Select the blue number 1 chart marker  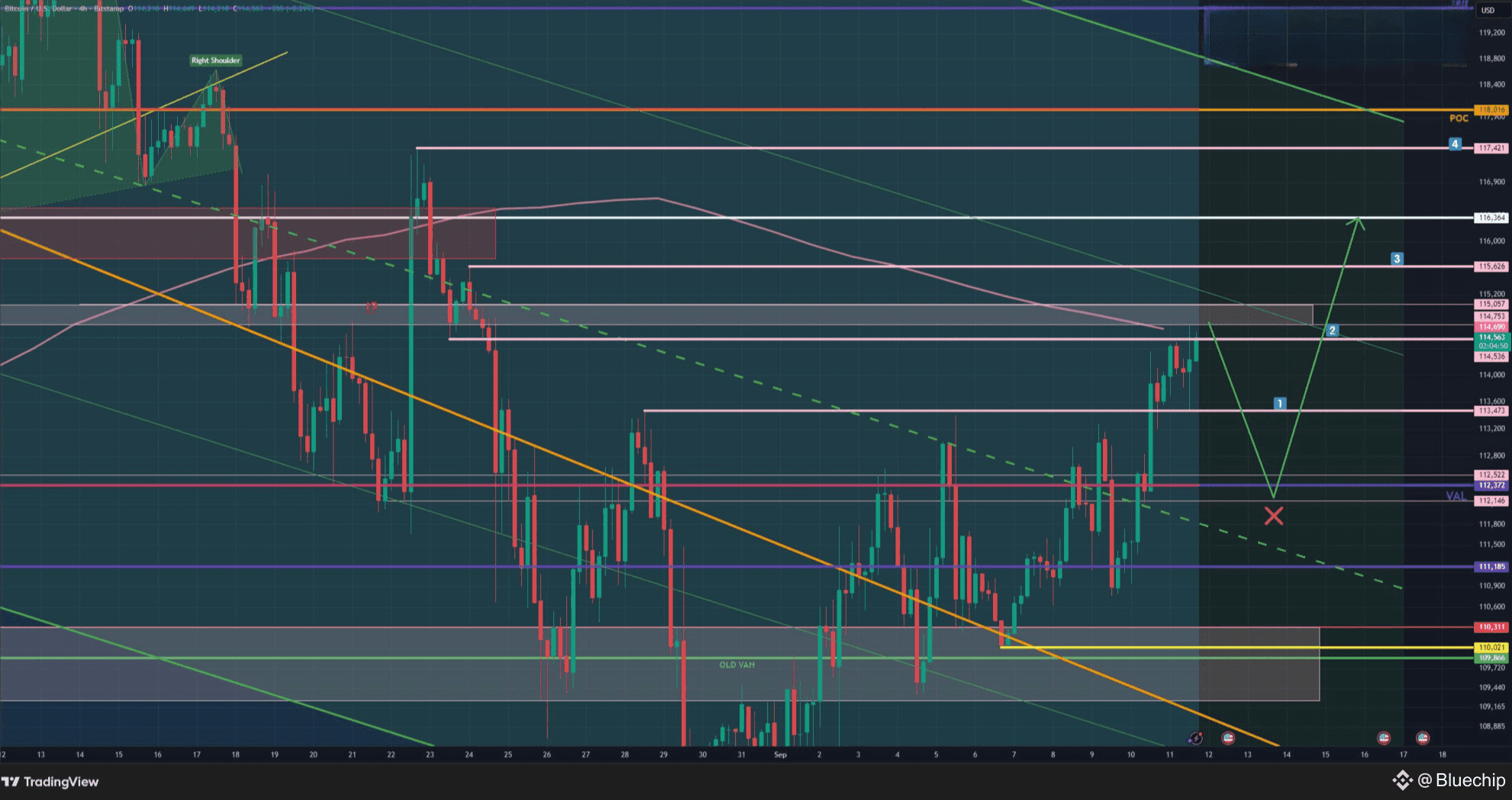click(1280, 403)
